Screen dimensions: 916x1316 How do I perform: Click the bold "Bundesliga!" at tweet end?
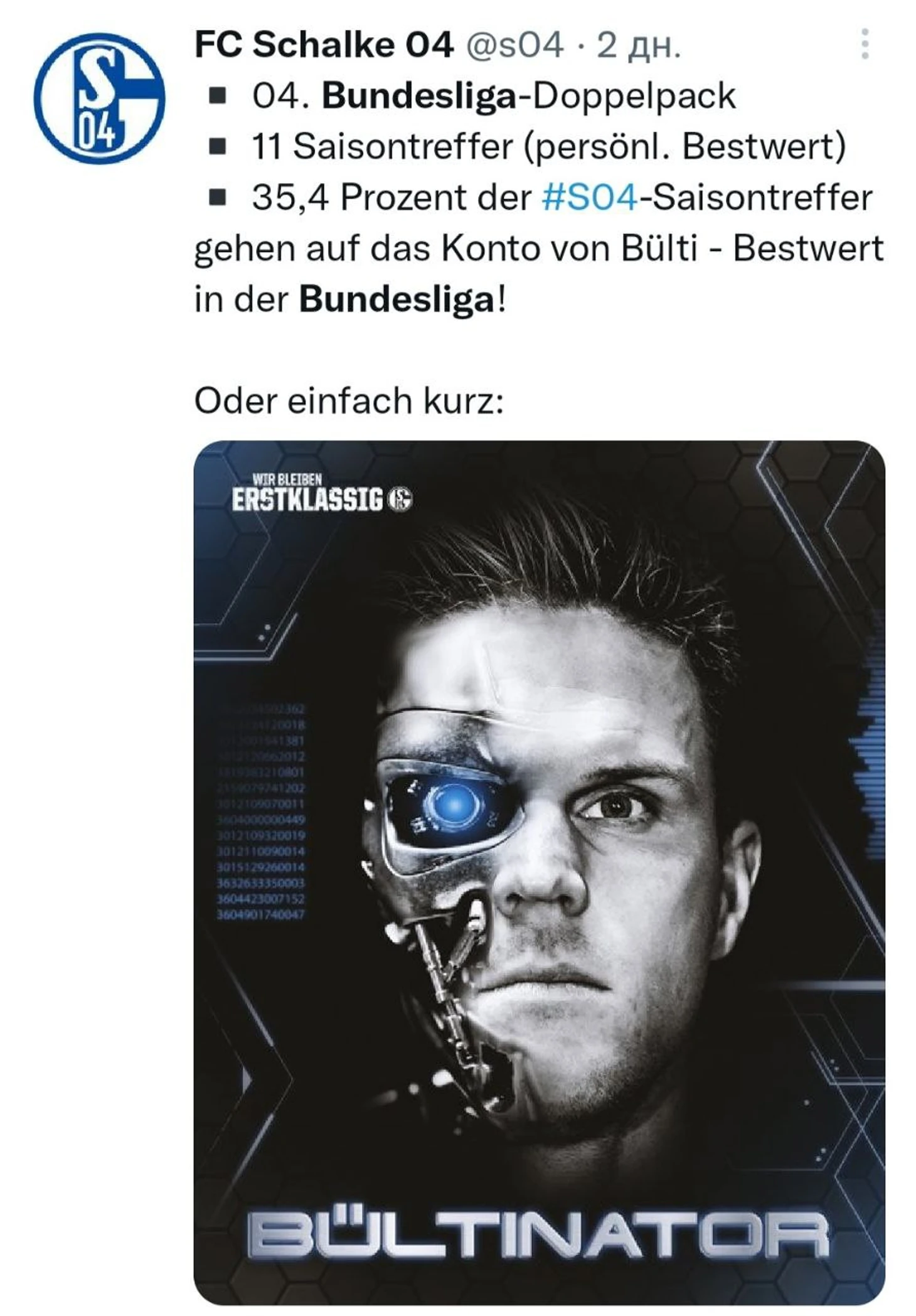402,300
